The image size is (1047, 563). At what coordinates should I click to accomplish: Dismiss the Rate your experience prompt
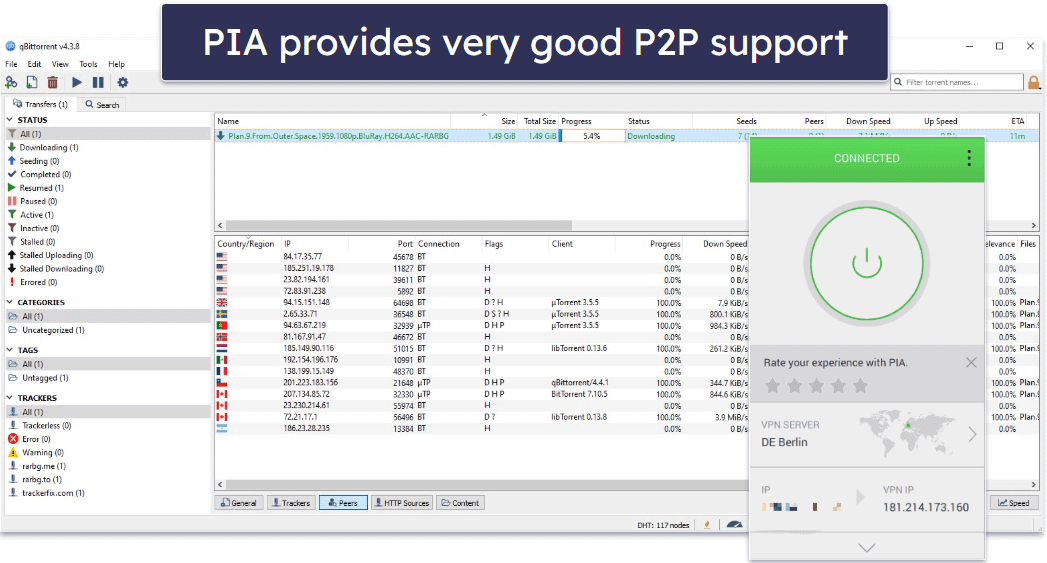(971, 362)
